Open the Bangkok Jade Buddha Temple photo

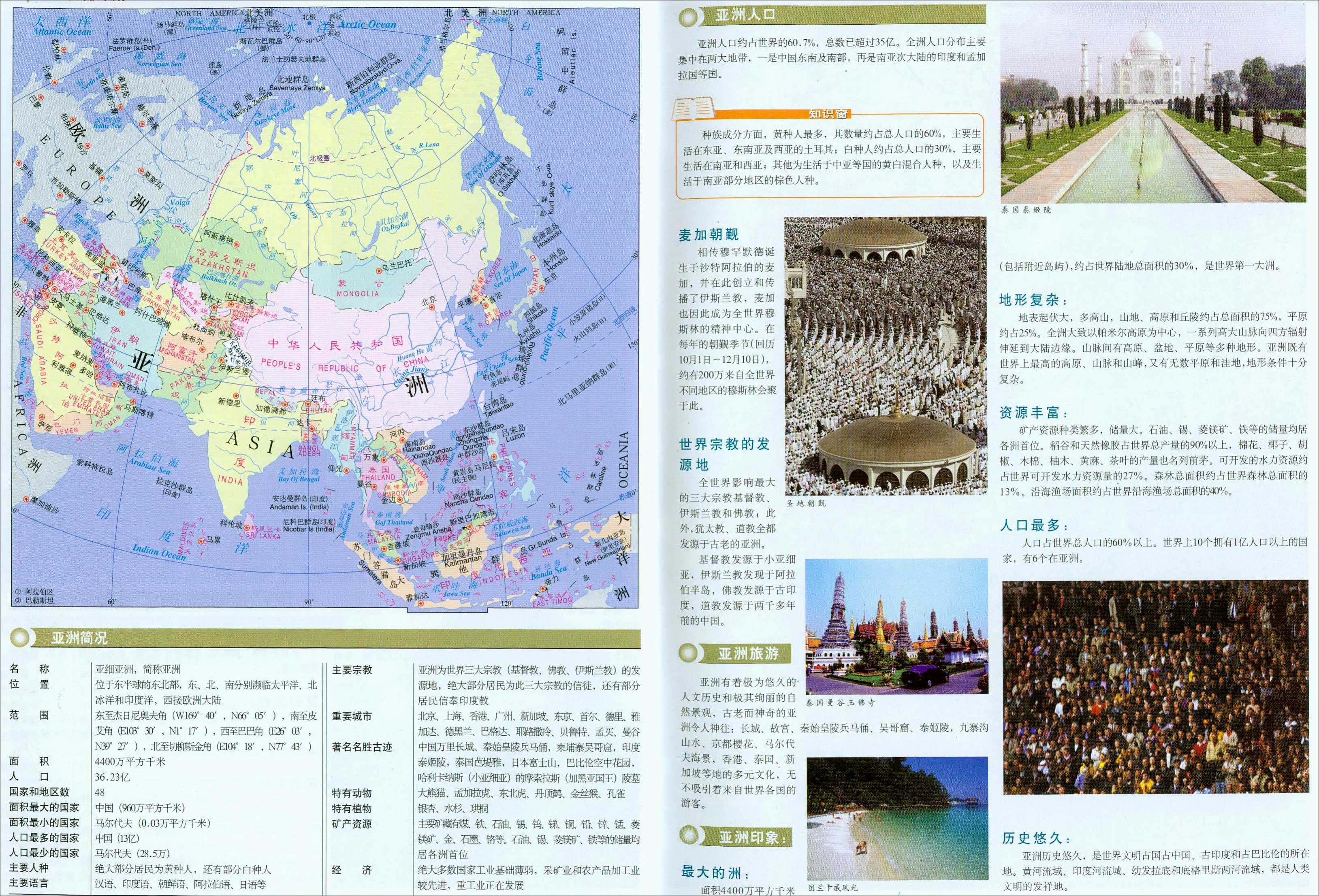(896, 626)
